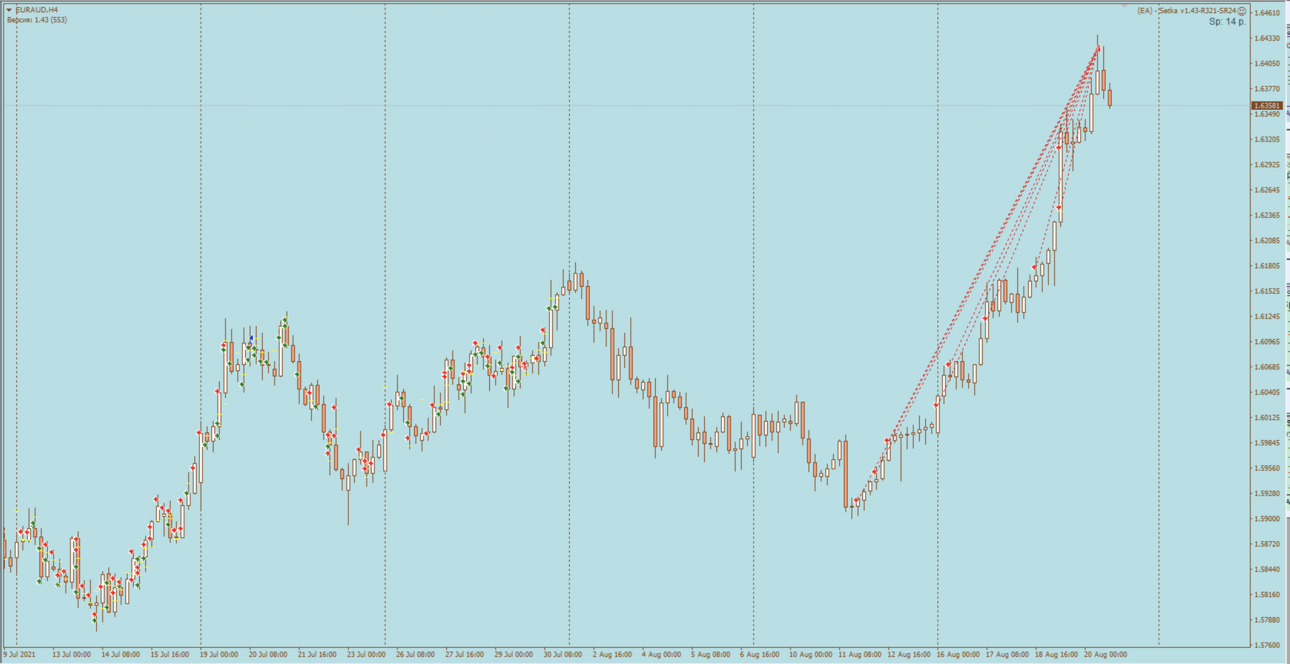Click the '19 Jul 00:00' time axis label

tap(218, 655)
